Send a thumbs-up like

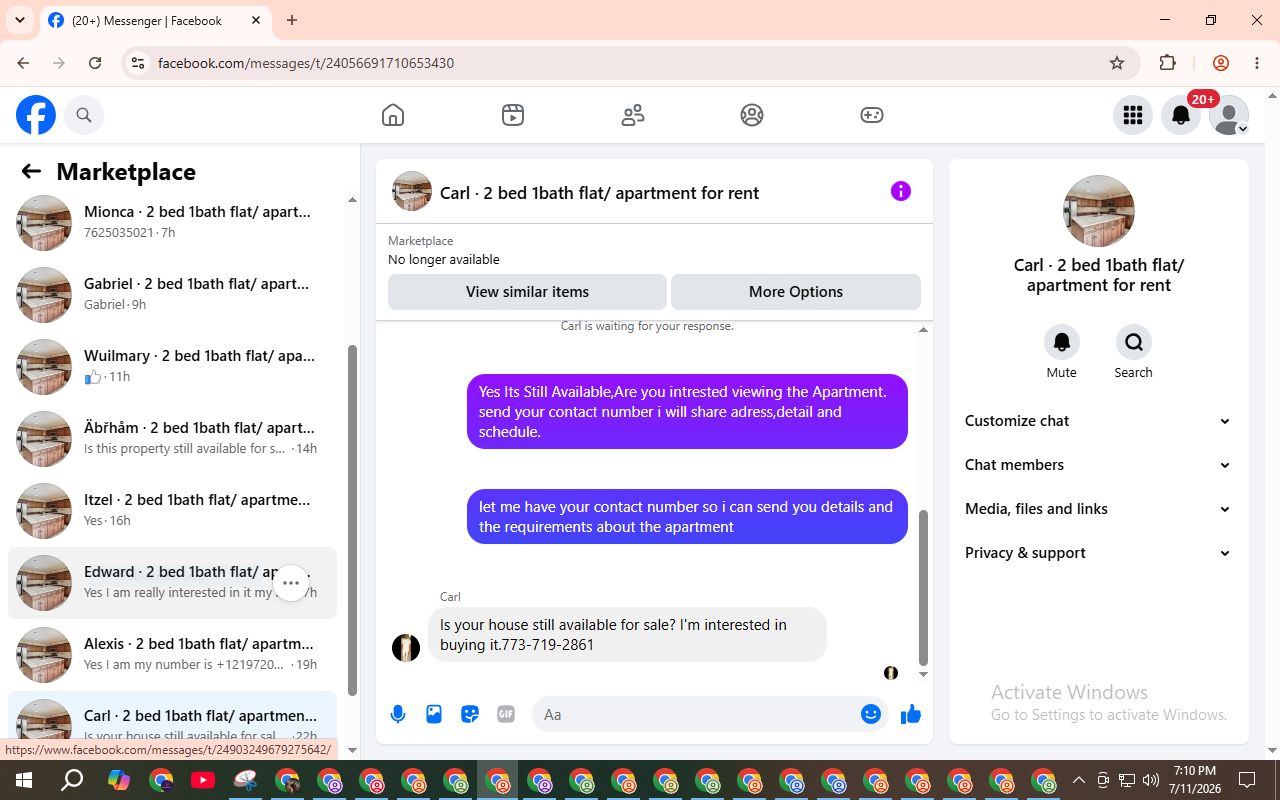911,714
